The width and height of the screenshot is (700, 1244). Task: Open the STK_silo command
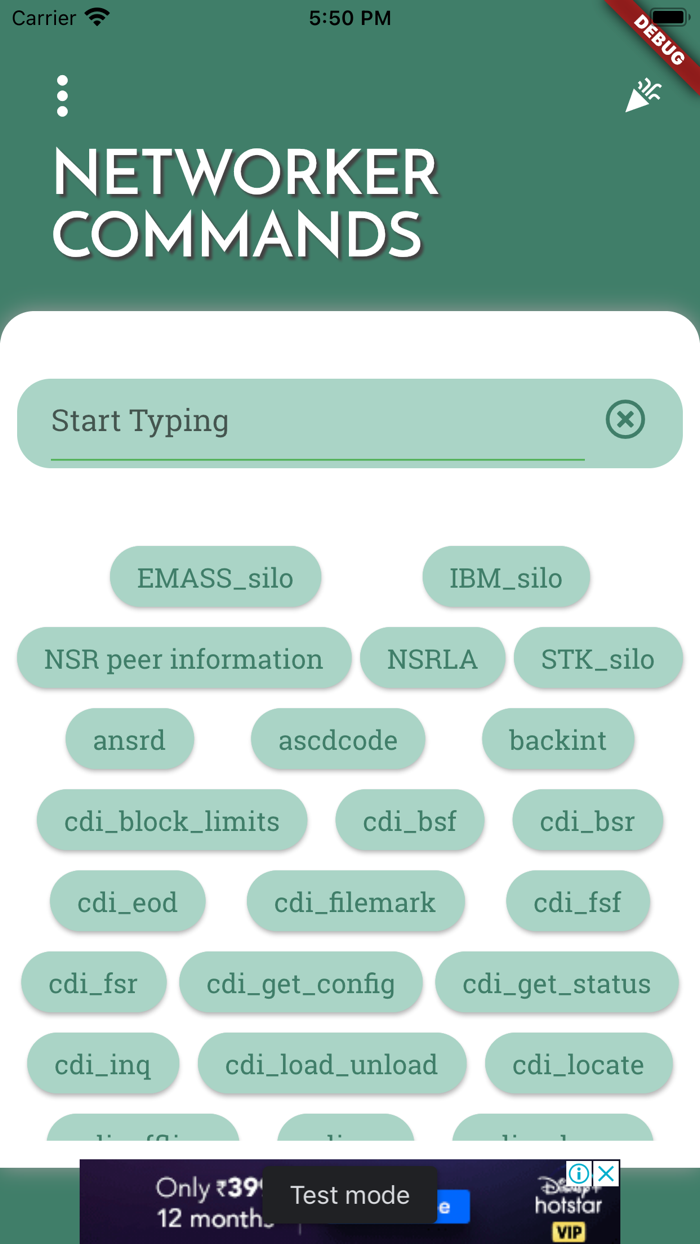point(598,658)
